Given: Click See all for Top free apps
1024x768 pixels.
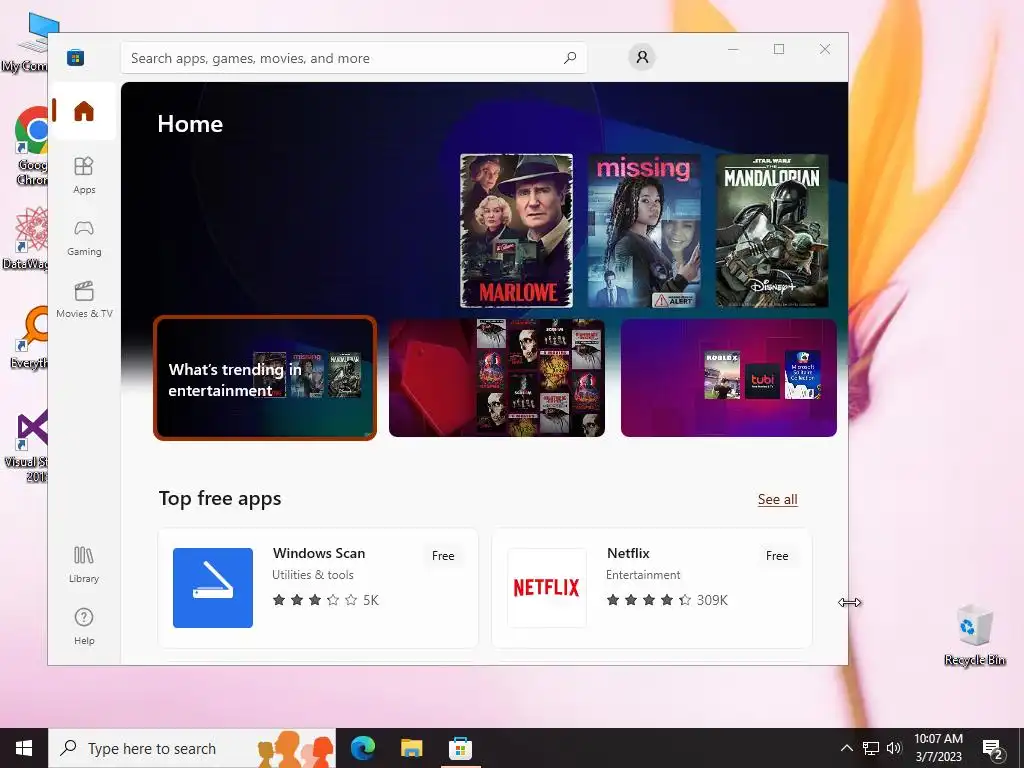Looking at the screenshot, I should pos(777,500).
